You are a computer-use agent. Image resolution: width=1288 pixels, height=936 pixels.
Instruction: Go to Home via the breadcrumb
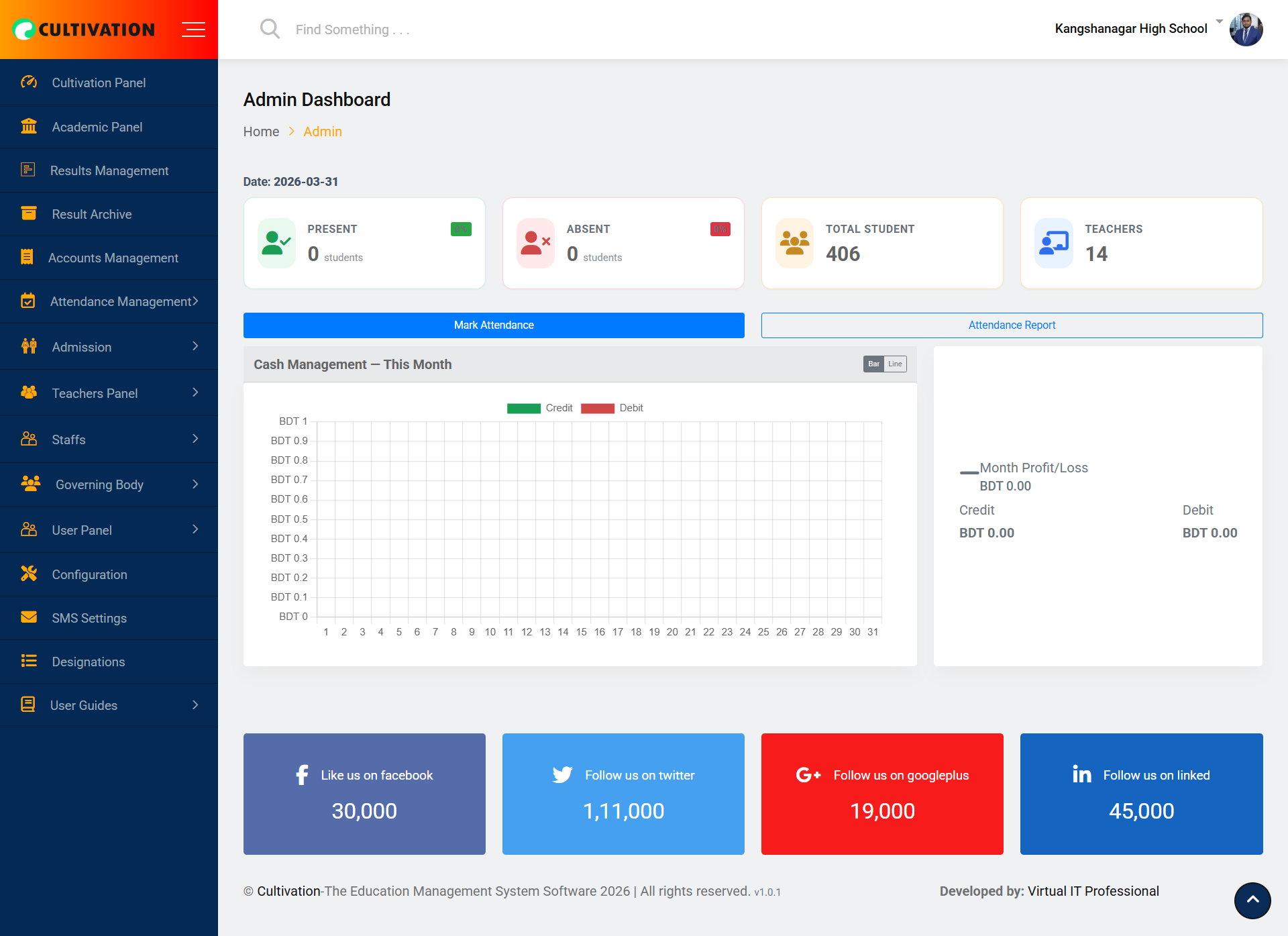click(261, 132)
